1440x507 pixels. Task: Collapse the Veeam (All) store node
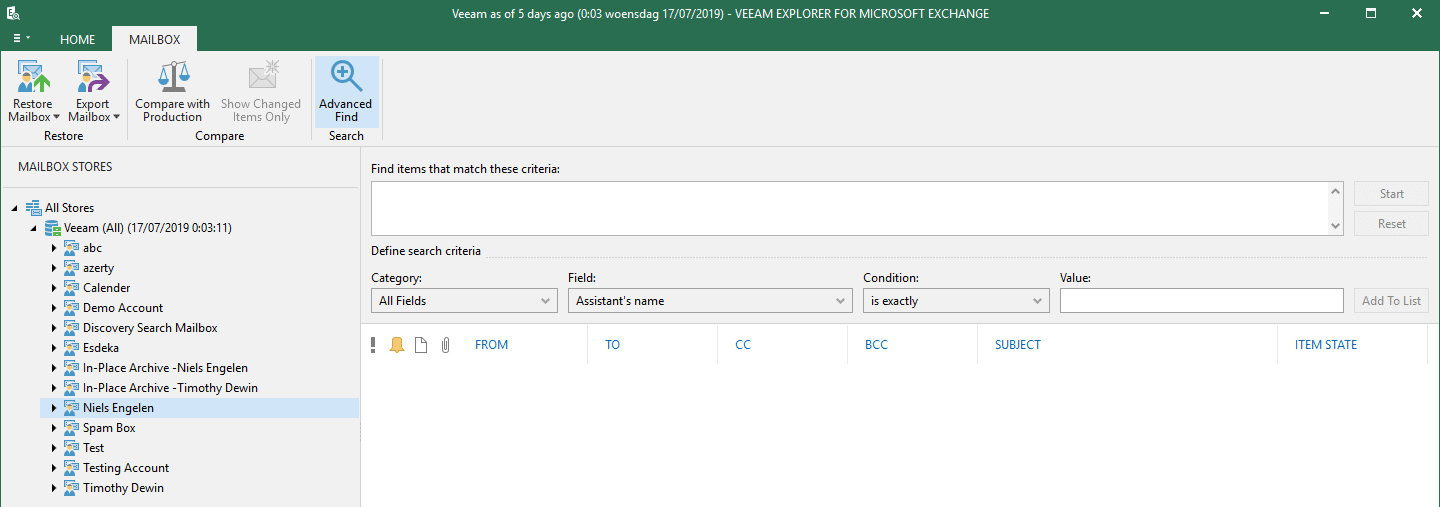[x=34, y=228]
